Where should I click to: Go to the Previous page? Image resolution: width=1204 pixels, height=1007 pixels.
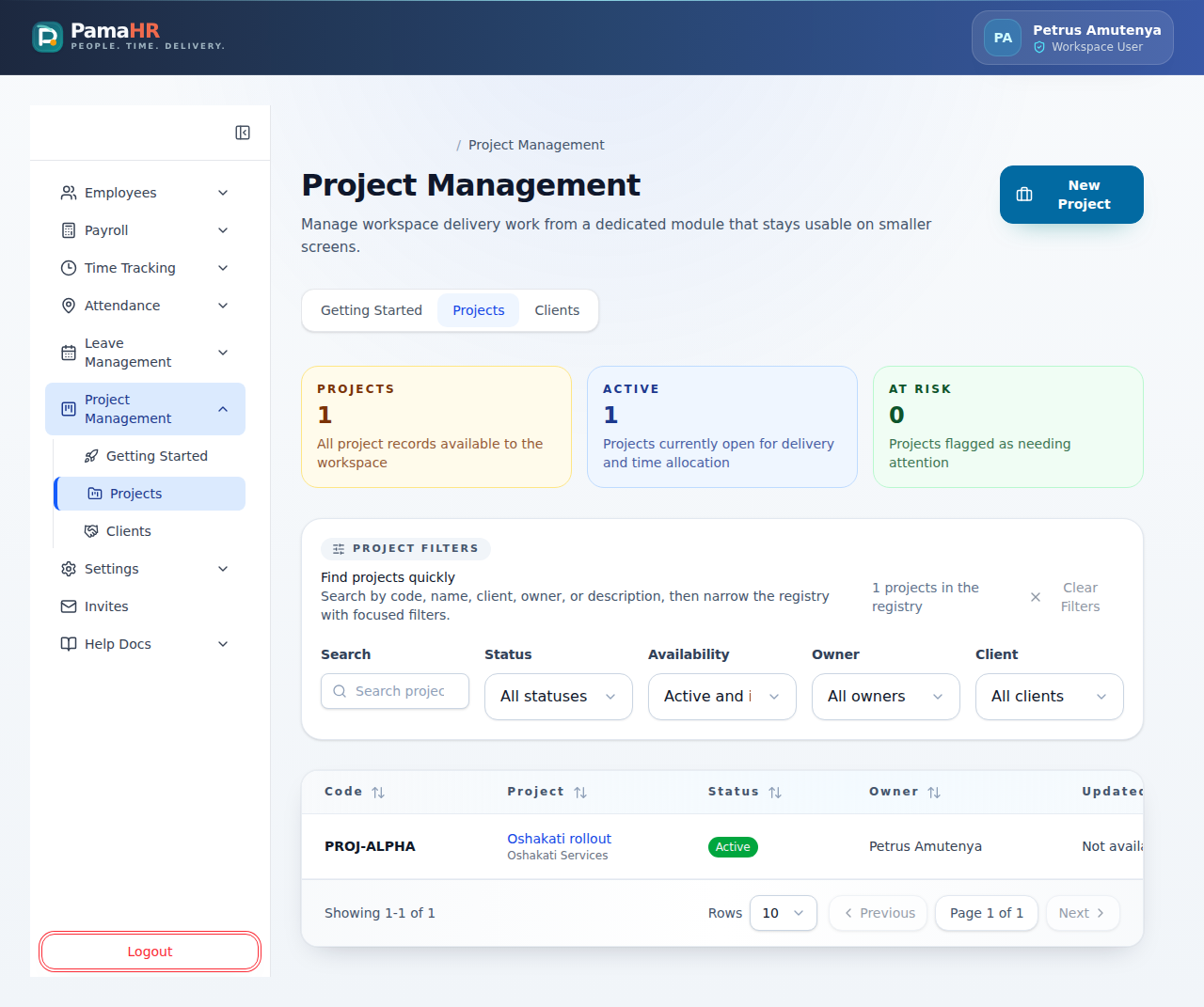(879, 913)
